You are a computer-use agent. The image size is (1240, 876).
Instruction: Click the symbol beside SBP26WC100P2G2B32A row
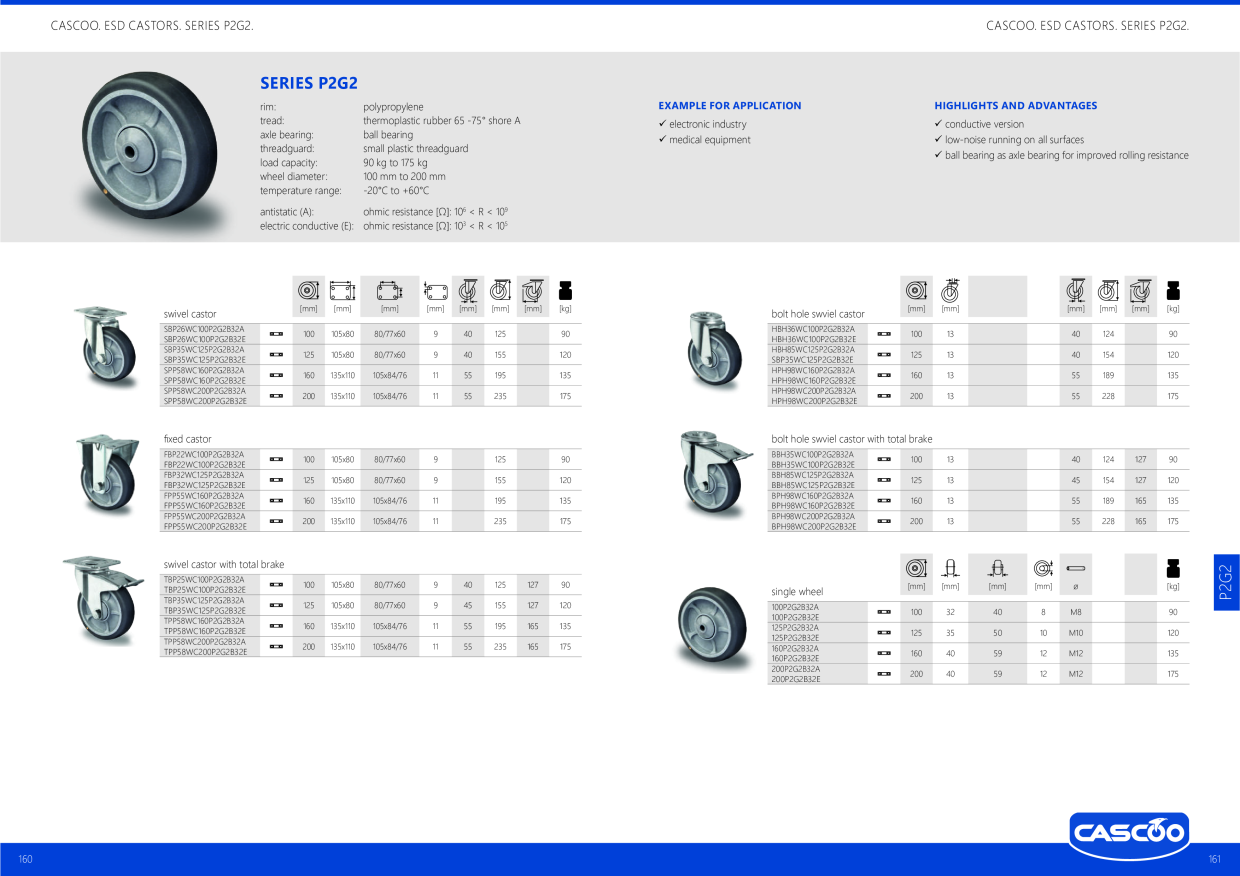pos(277,334)
